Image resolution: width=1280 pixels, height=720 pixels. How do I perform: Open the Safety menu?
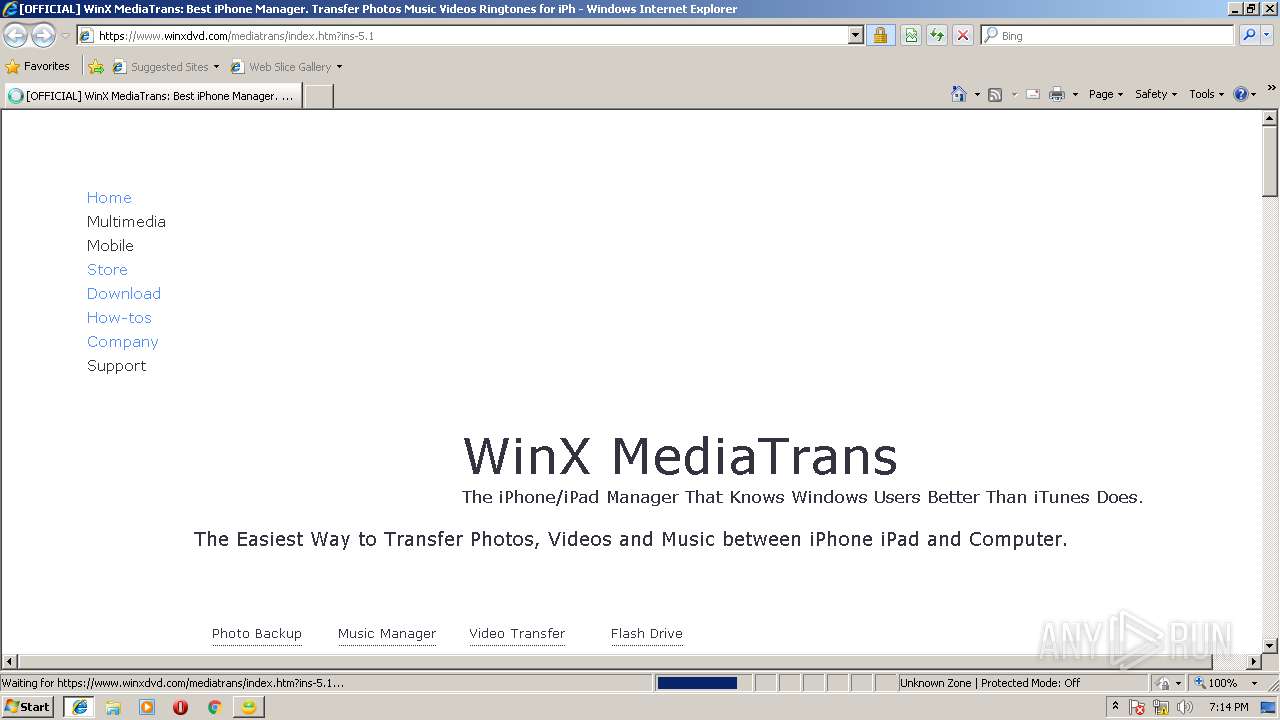(1156, 94)
